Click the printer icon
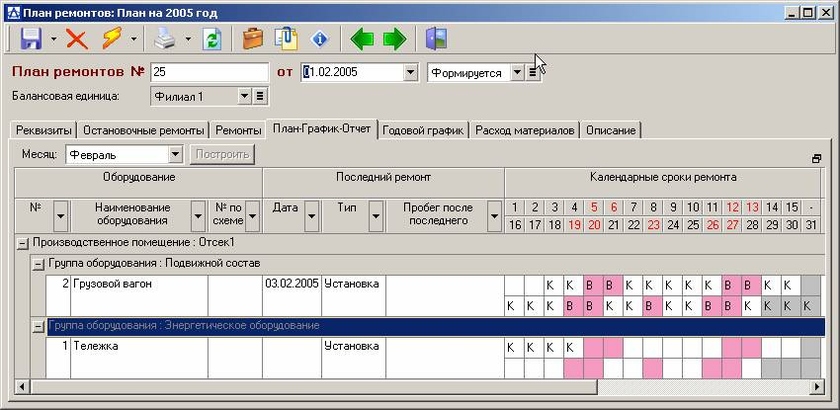Viewport: 840px width, 410px height. tap(166, 39)
